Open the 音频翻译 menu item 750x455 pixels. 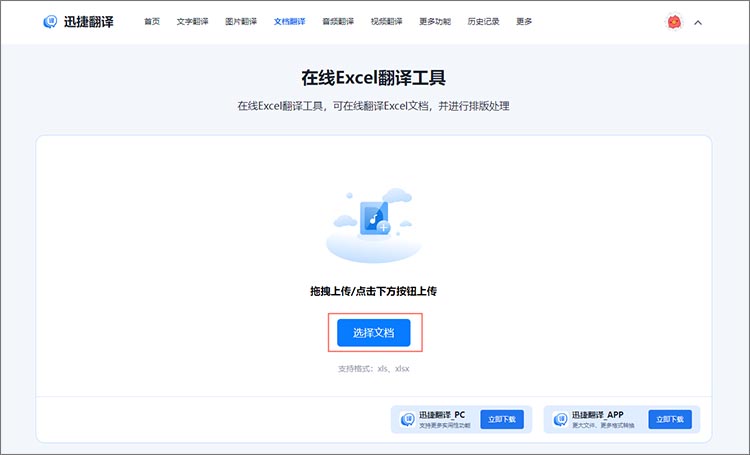pyautogui.click(x=338, y=22)
